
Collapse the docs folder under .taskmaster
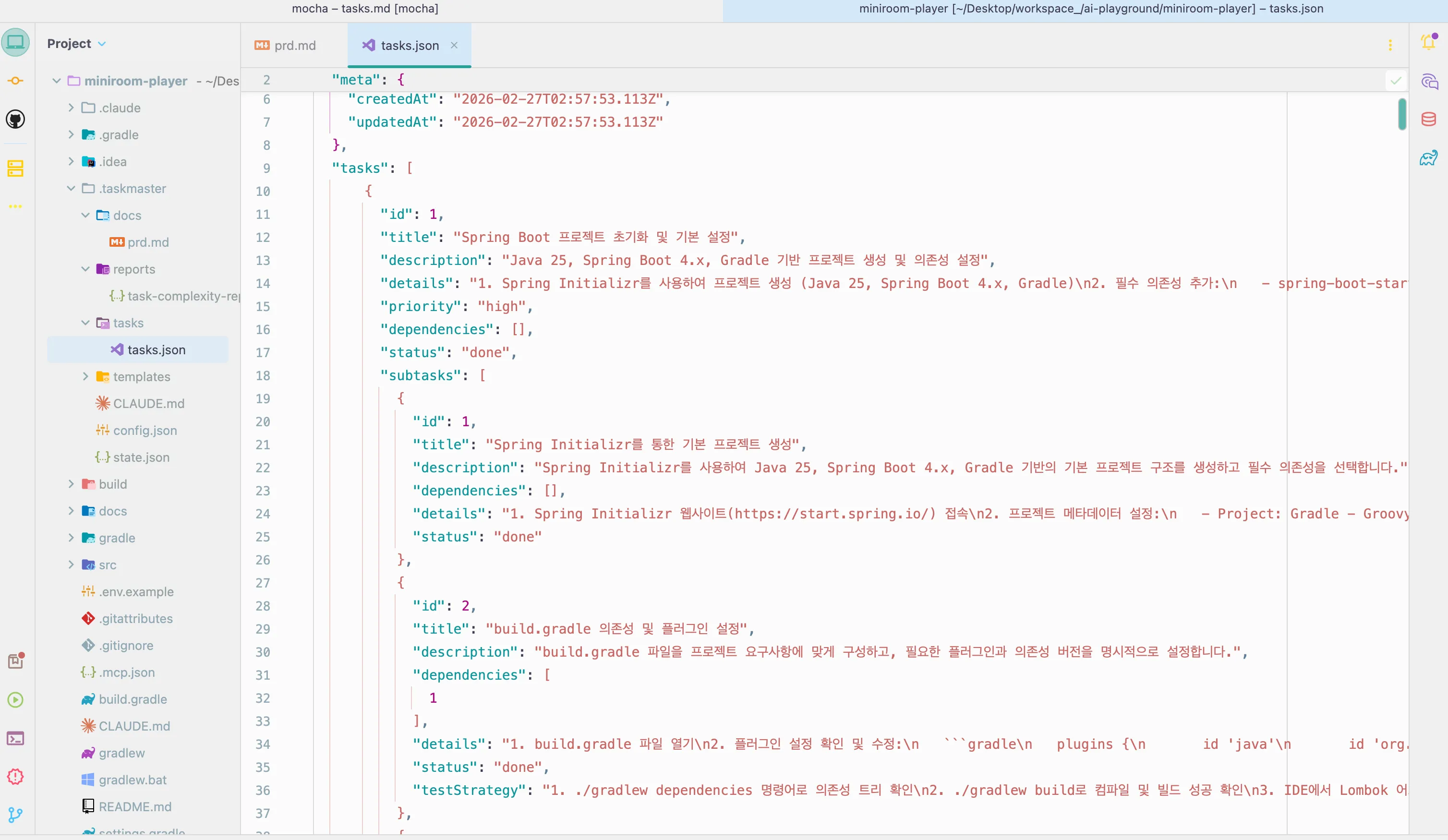point(85,216)
